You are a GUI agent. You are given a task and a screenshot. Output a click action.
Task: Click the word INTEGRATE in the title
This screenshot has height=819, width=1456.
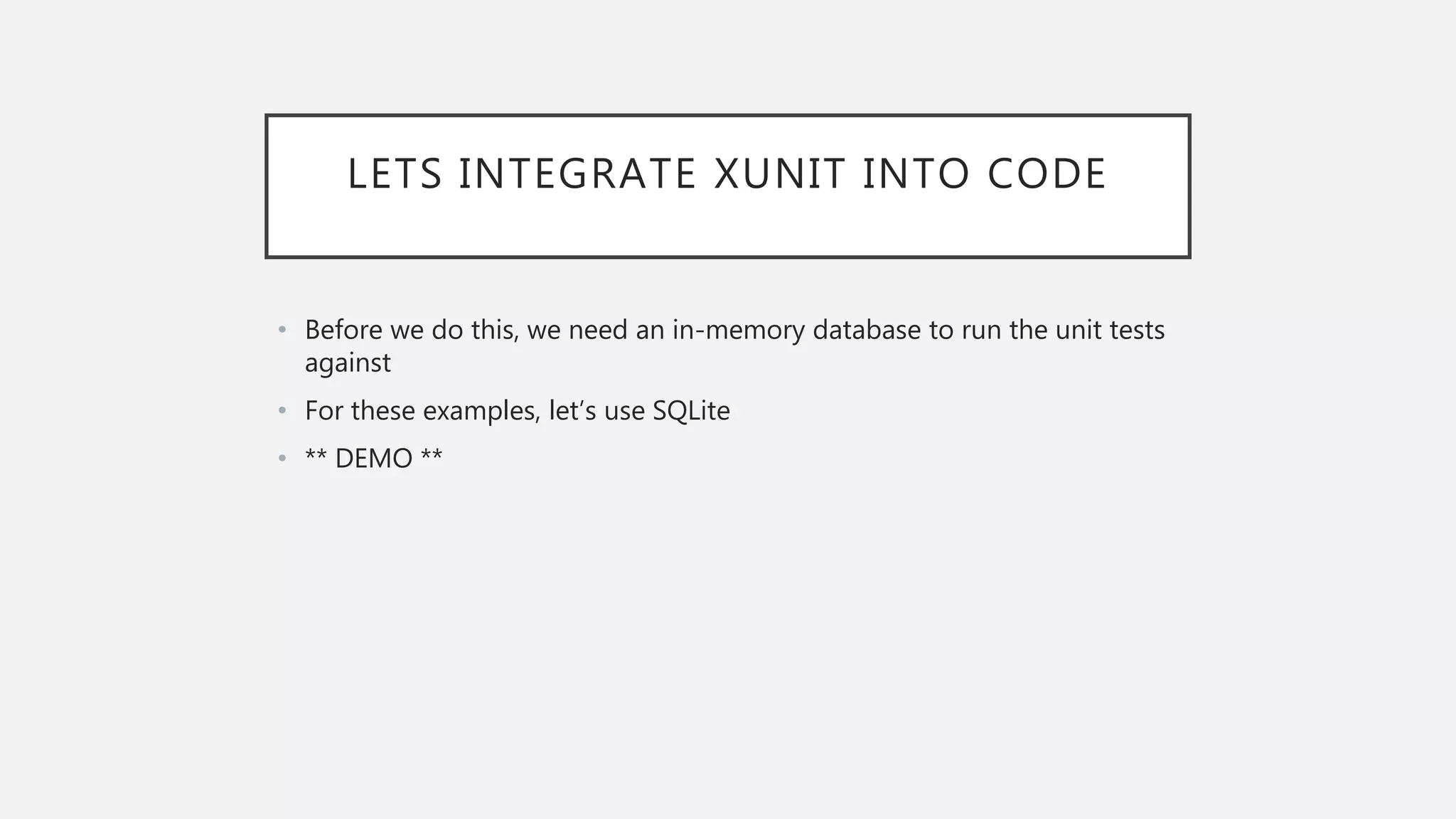pos(577,174)
